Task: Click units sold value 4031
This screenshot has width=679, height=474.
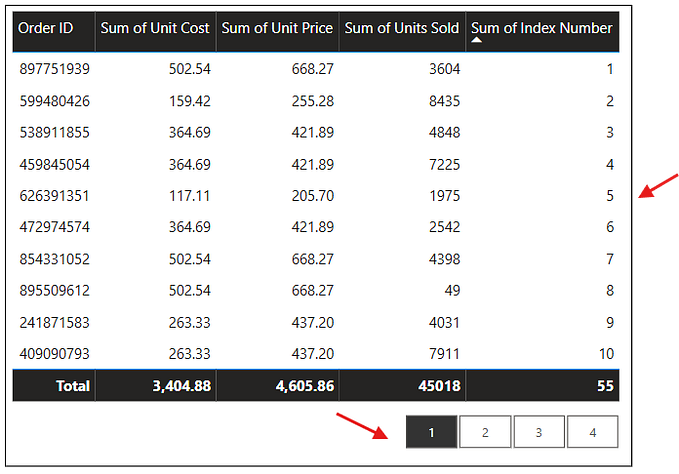Action: point(444,322)
